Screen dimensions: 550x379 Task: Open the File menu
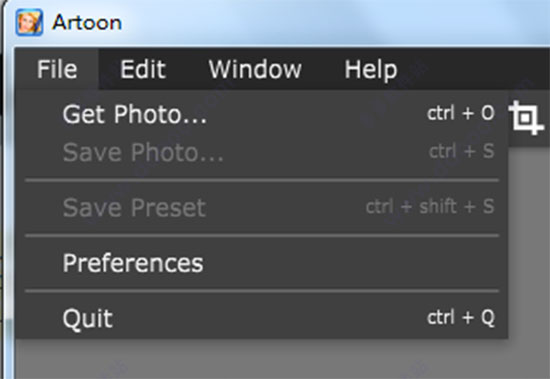(x=57, y=69)
